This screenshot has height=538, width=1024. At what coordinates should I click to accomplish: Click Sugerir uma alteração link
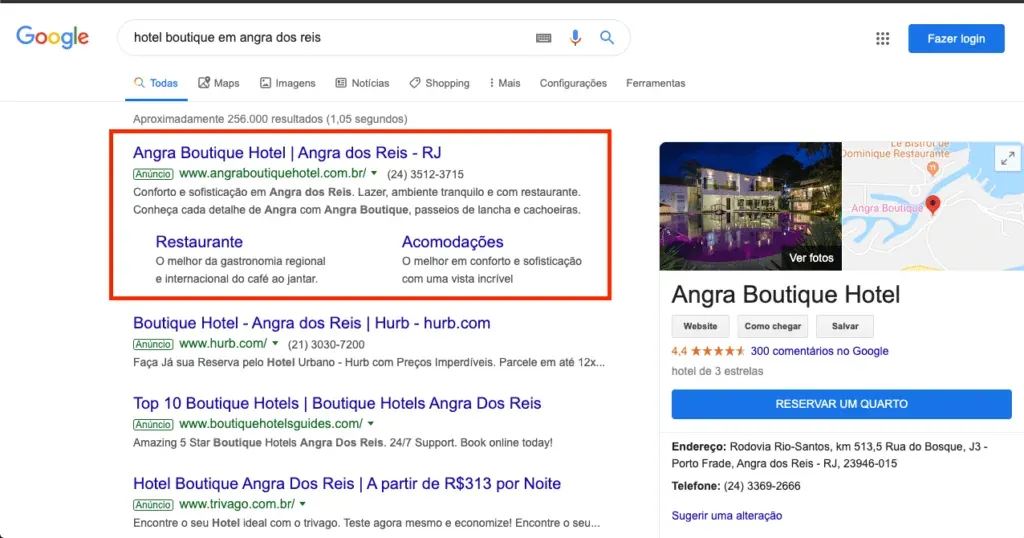click(x=727, y=516)
